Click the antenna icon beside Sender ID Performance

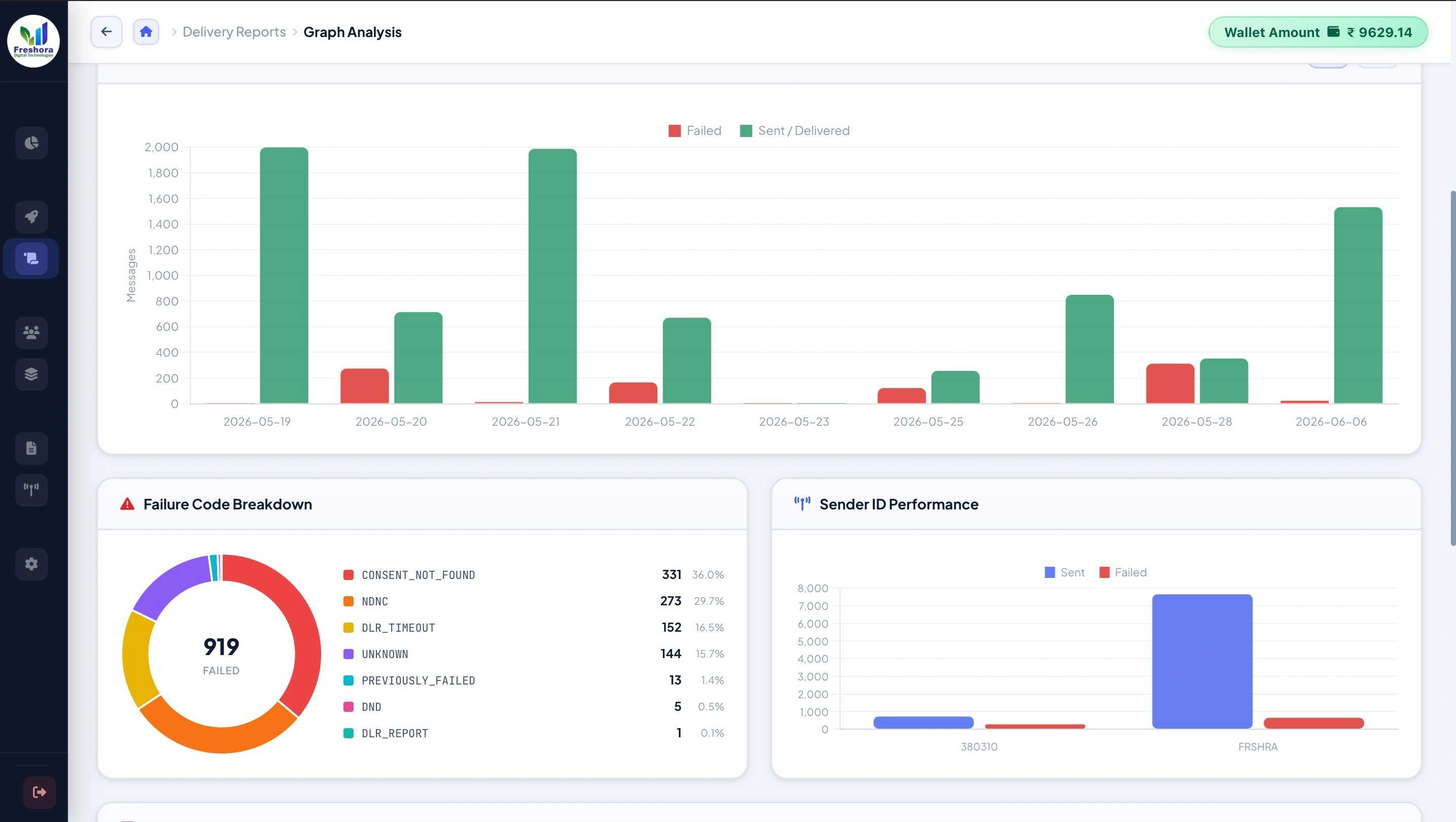pos(802,503)
